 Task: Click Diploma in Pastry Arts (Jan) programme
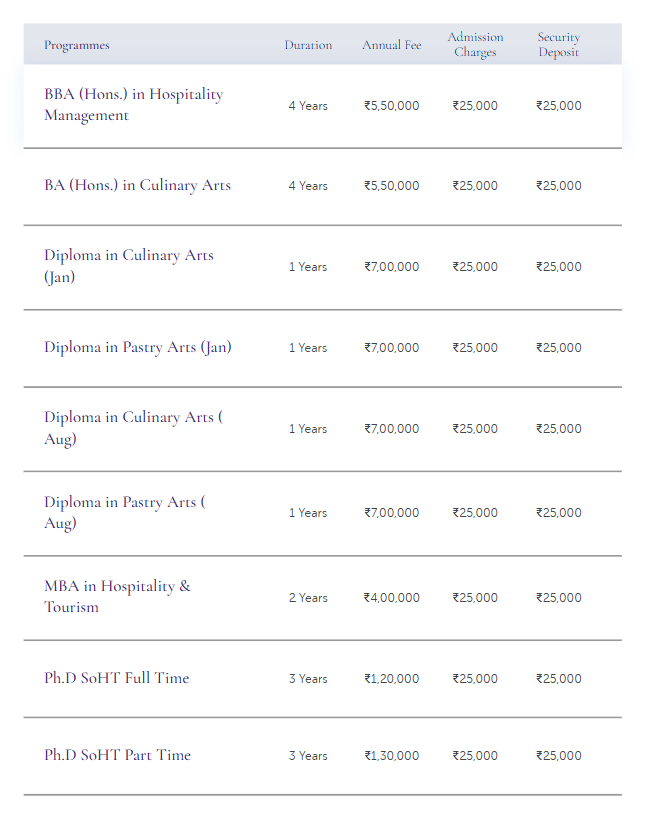point(137,347)
